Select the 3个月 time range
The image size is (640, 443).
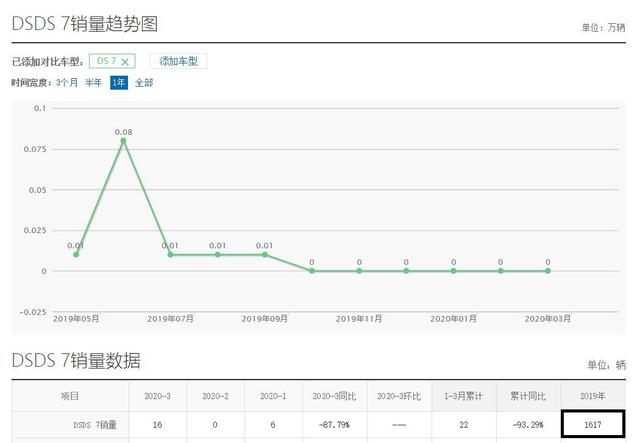[67, 82]
